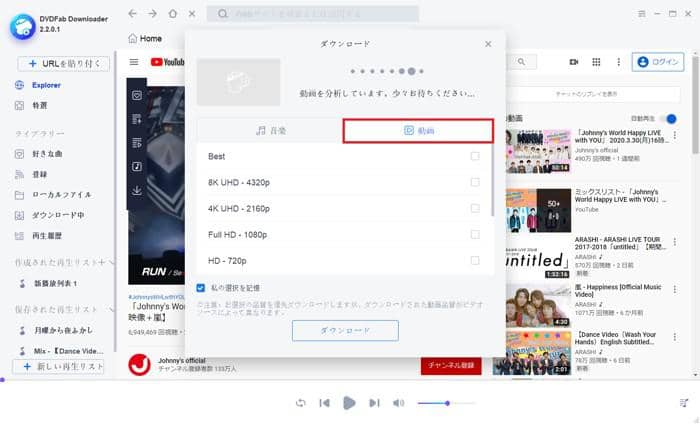Viewport: 700px width, 424px height.
Task: Open ローカルファイル local files
Action: point(61,195)
